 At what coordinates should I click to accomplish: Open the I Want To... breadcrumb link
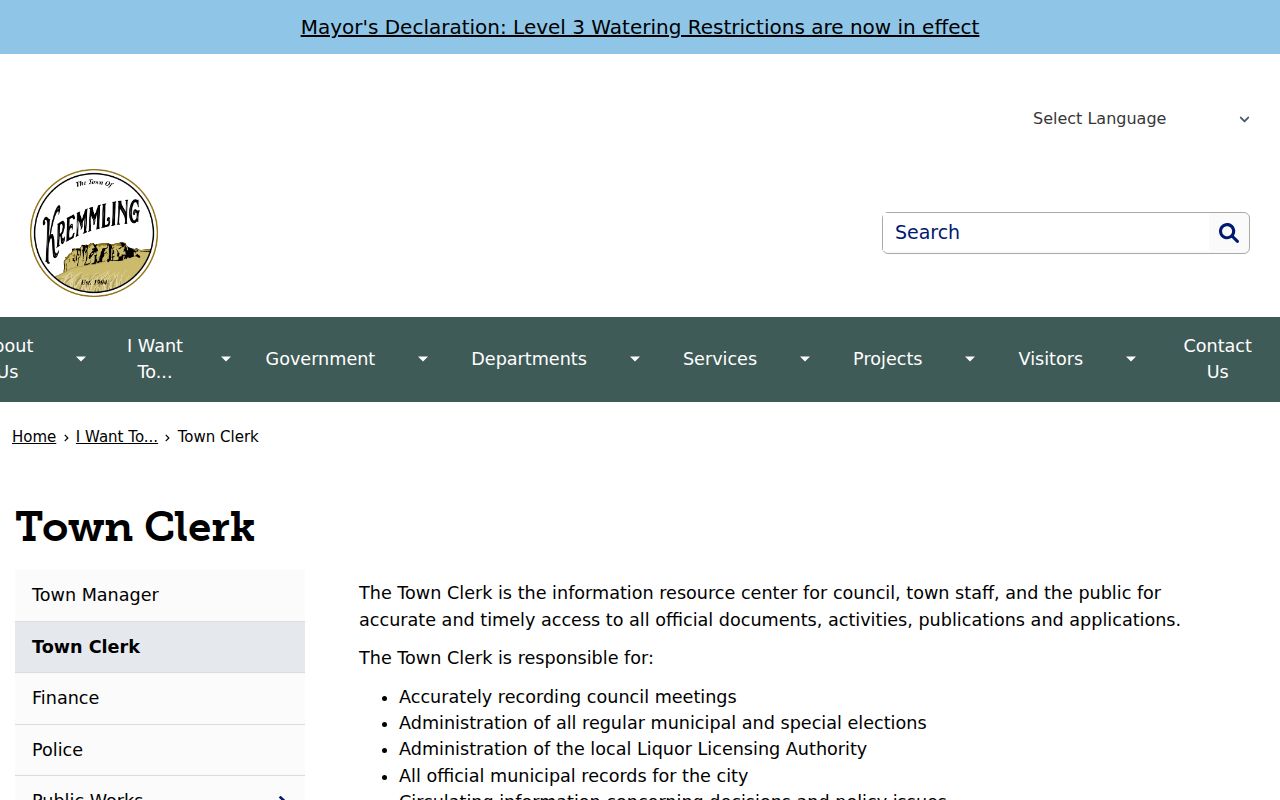[x=117, y=437]
